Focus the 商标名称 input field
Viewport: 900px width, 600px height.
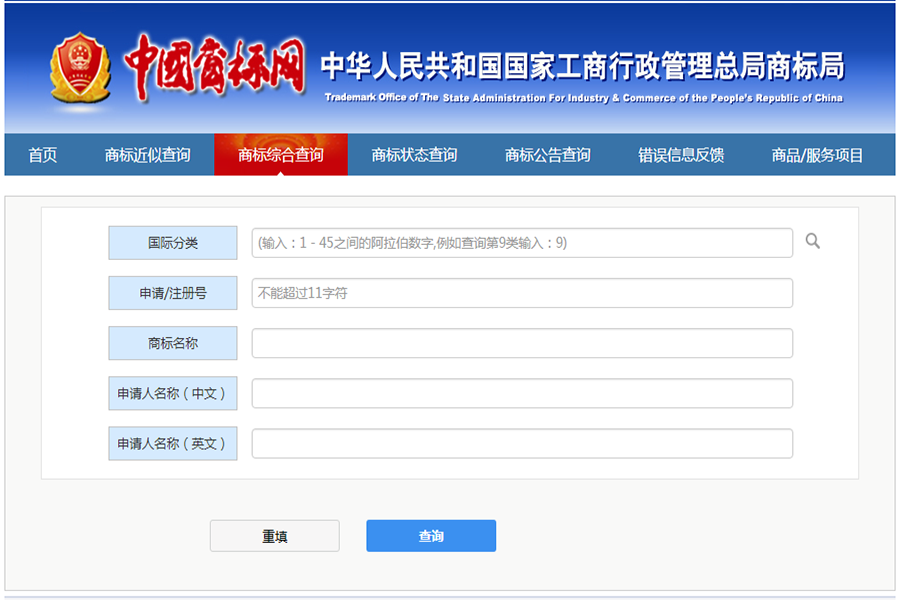[522, 343]
